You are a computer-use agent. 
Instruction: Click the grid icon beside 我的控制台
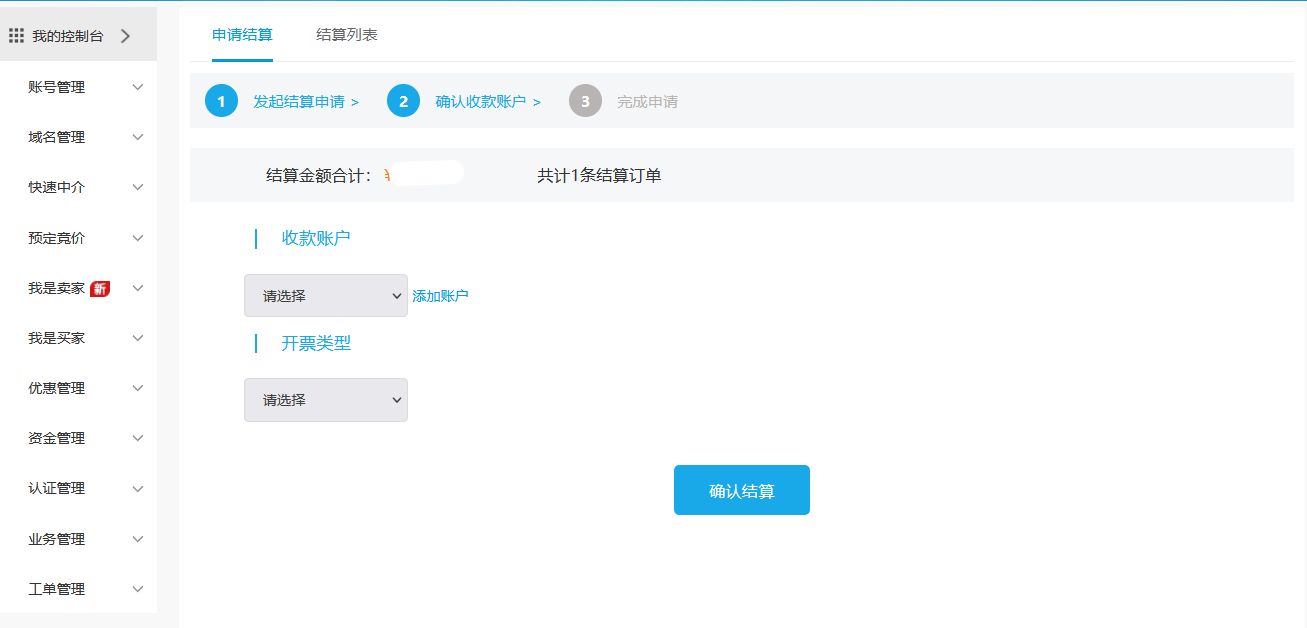tap(16, 36)
